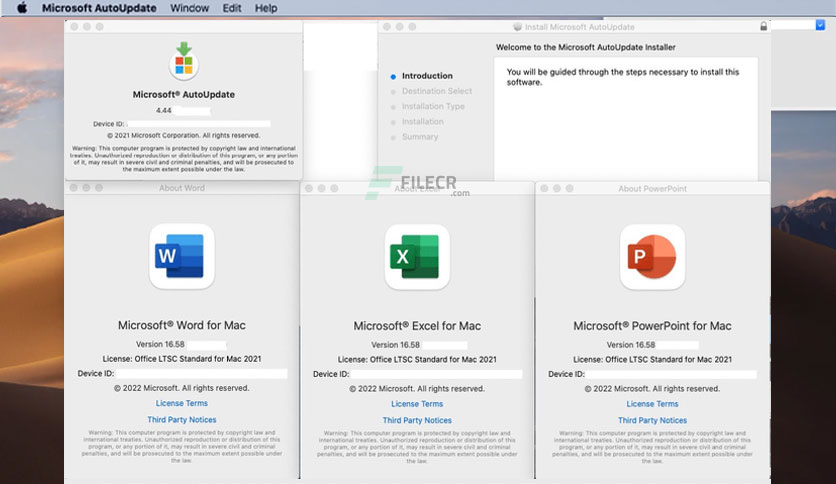This screenshot has height=484, width=836.
Task: Click the 'Microsoft® AutoUpdate' title text
Action: tap(184, 94)
